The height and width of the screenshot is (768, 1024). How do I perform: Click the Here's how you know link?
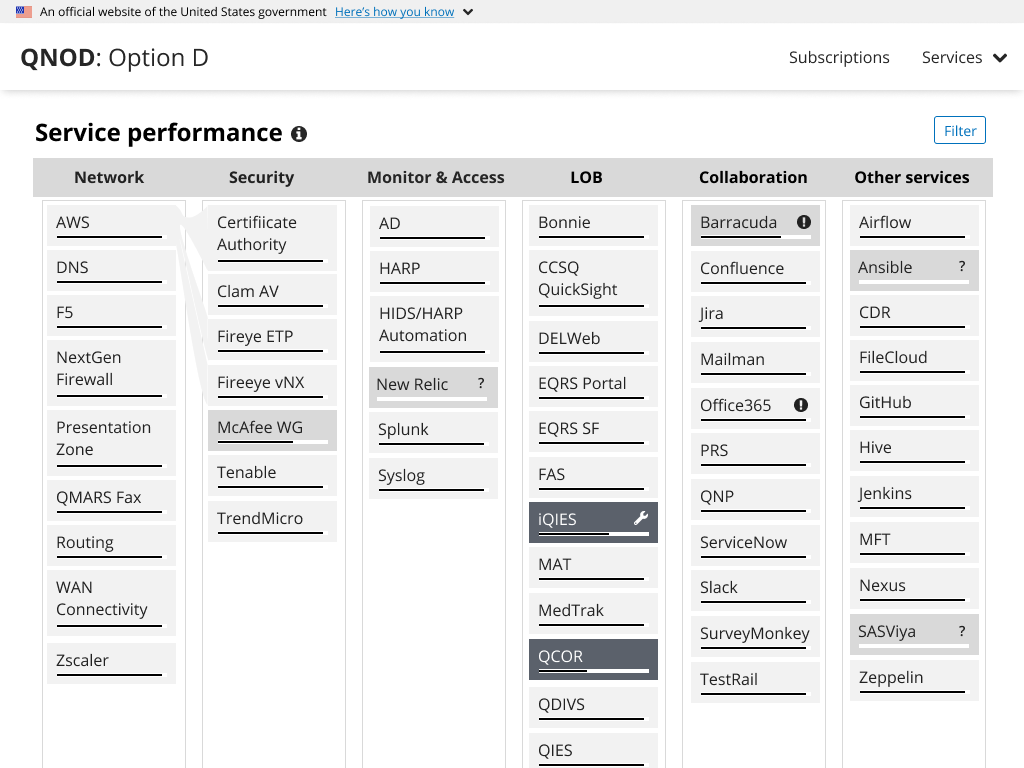pos(394,12)
